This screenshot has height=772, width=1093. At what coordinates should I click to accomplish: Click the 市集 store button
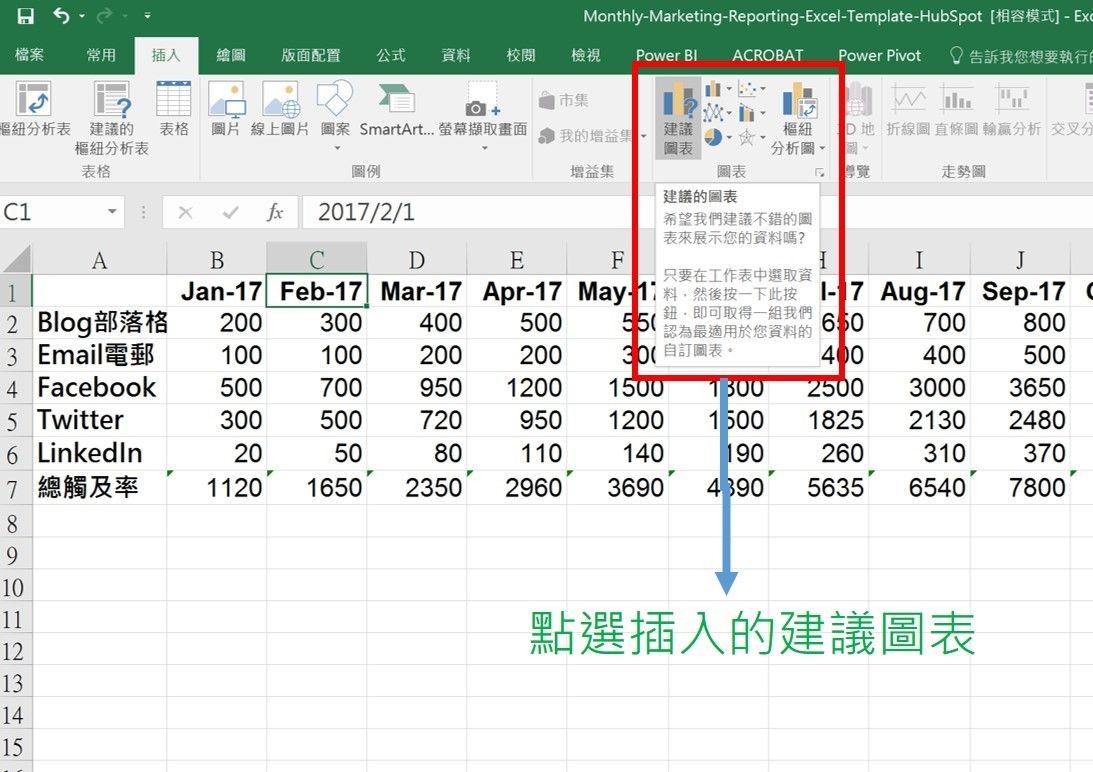pyautogui.click(x=564, y=100)
